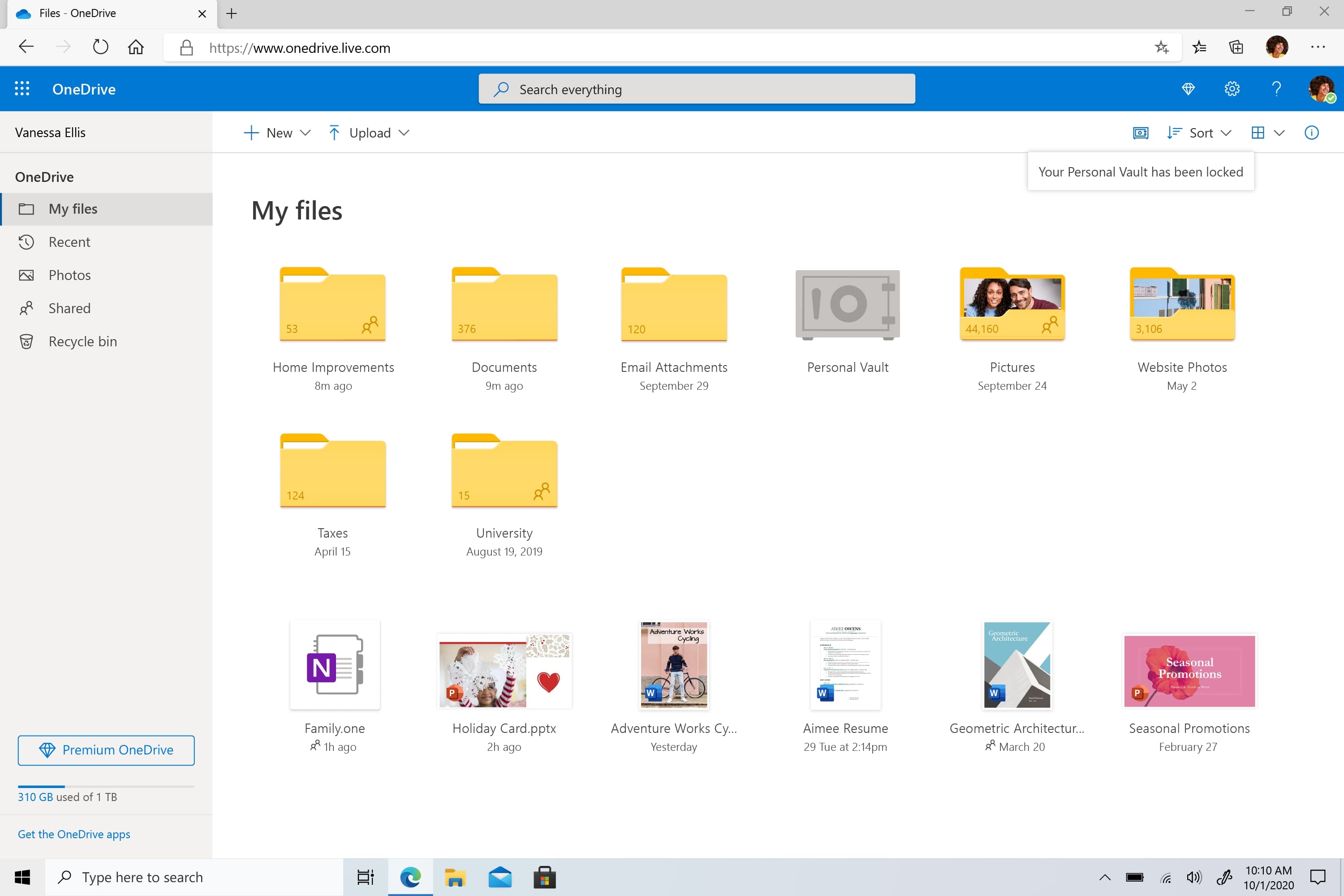Click the OneDrive header title
1344x896 pixels.
(x=84, y=89)
